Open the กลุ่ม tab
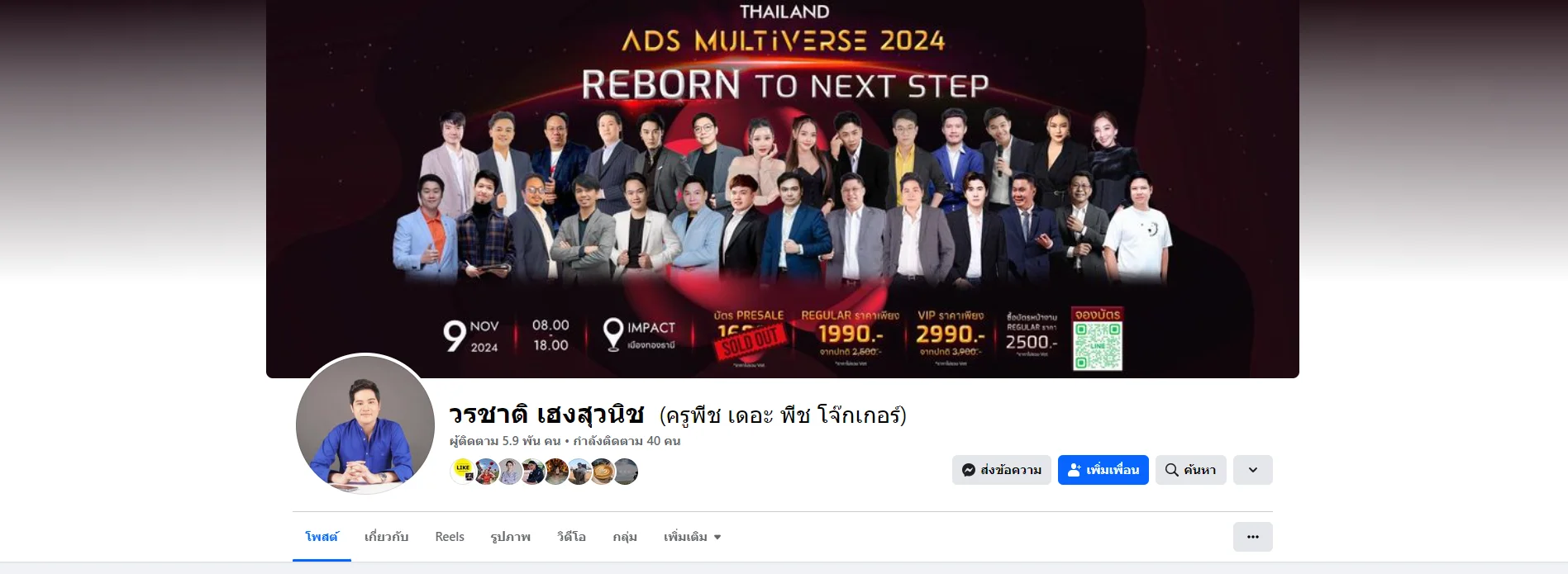Screen dimensions: 1568x574 625,537
